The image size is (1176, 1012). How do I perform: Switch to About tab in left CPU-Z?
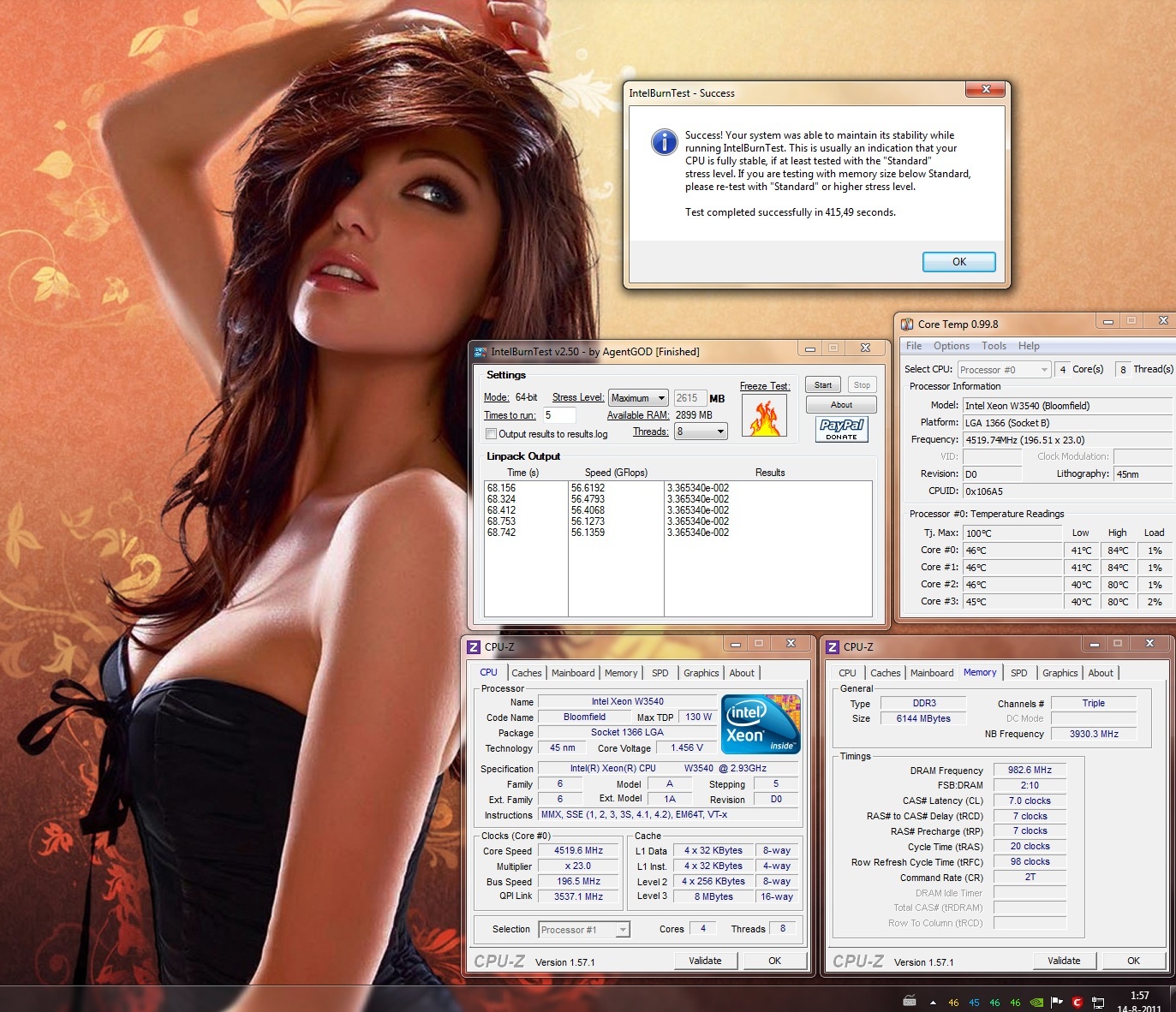pos(742,673)
